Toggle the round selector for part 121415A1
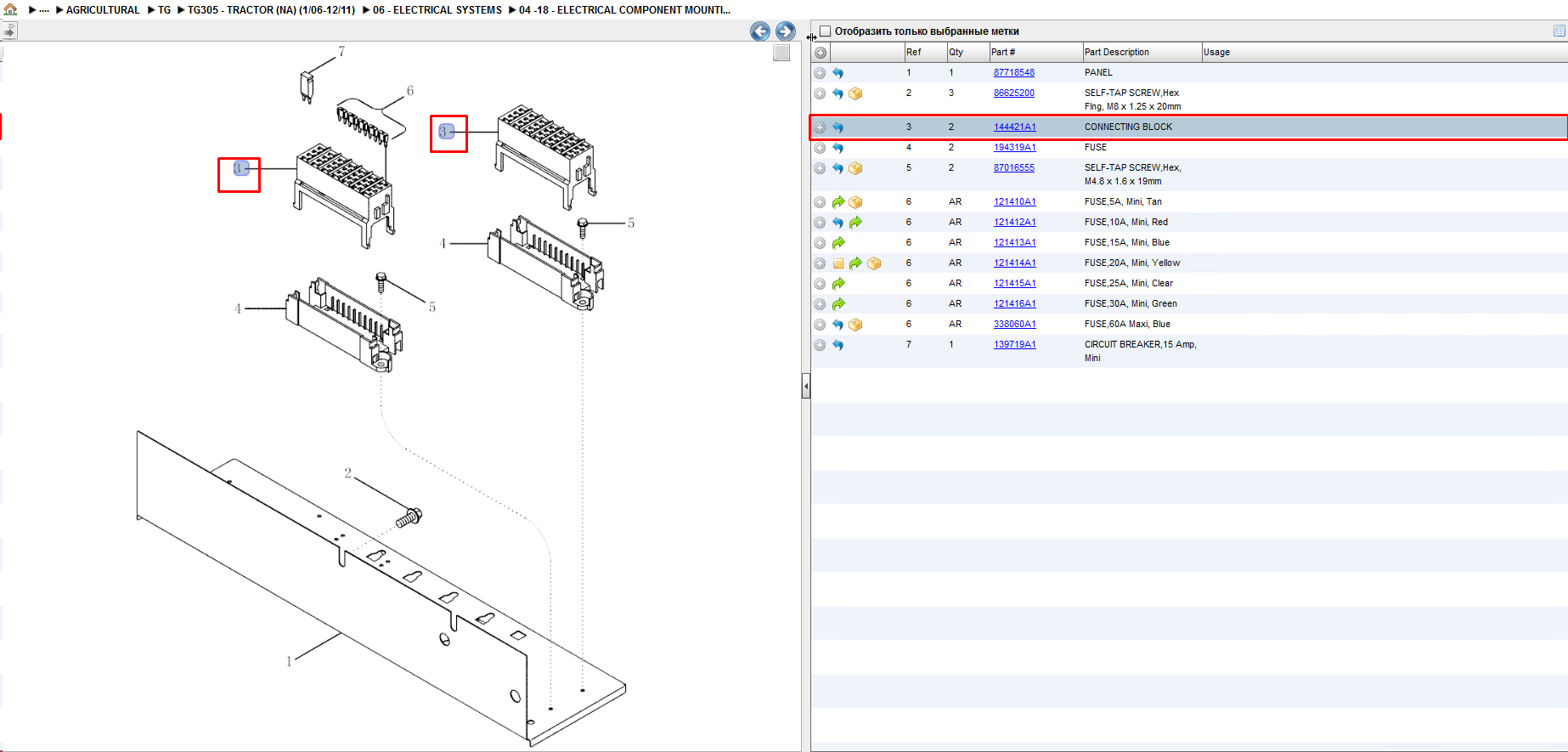This screenshot has width=1568, height=752. tap(820, 284)
